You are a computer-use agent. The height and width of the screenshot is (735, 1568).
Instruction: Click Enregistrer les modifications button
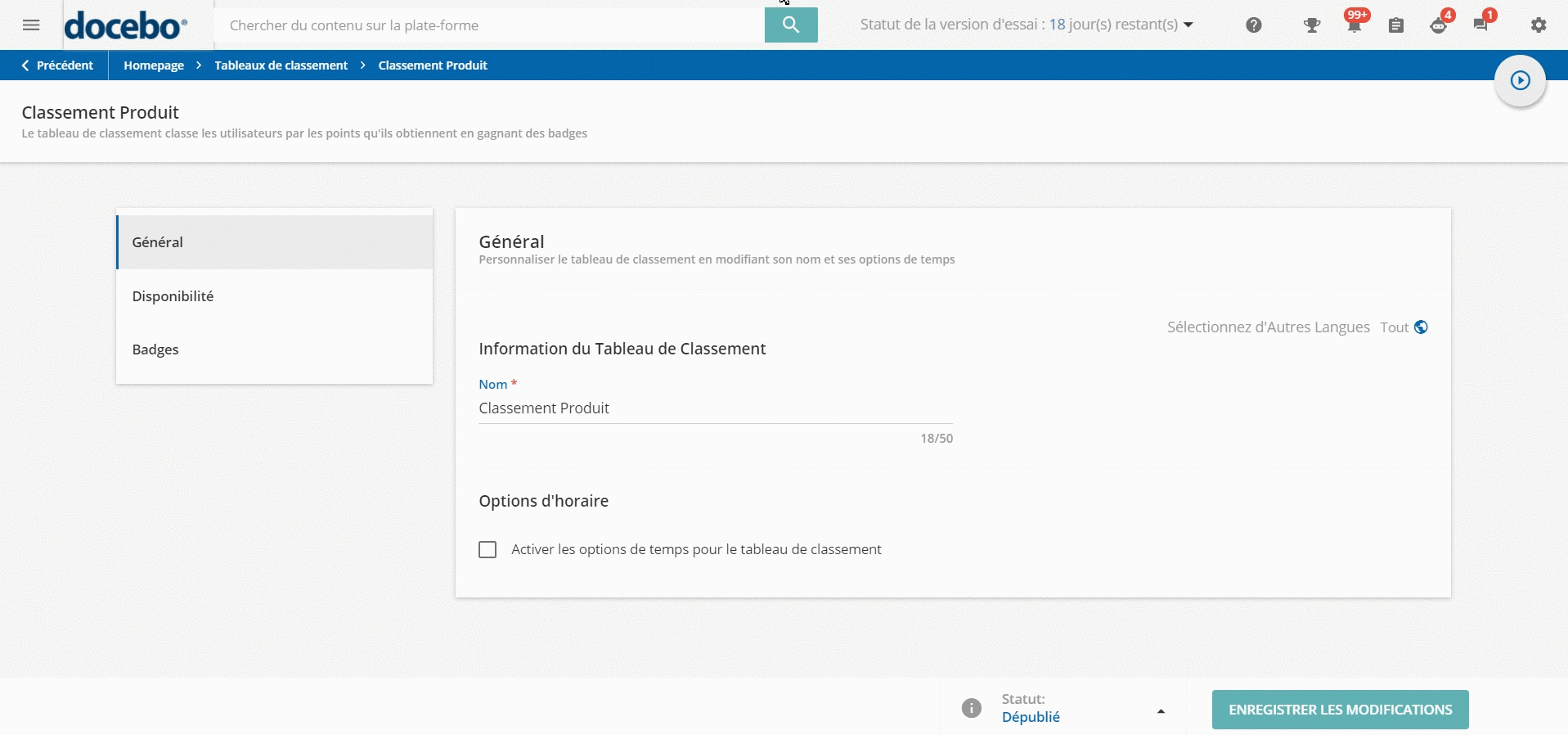click(x=1340, y=710)
